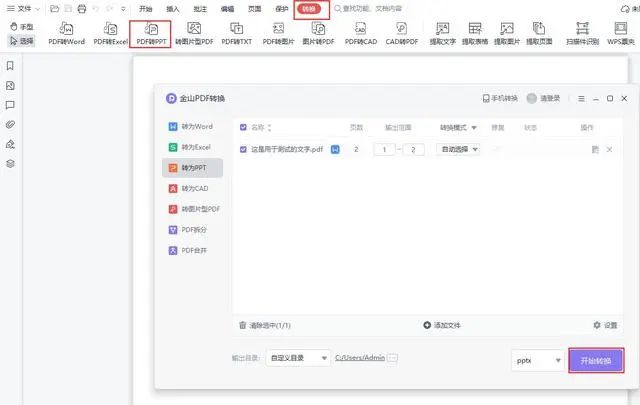Click the 提取表格 toolbar icon
The image size is (640, 405).
pyautogui.click(x=475, y=33)
